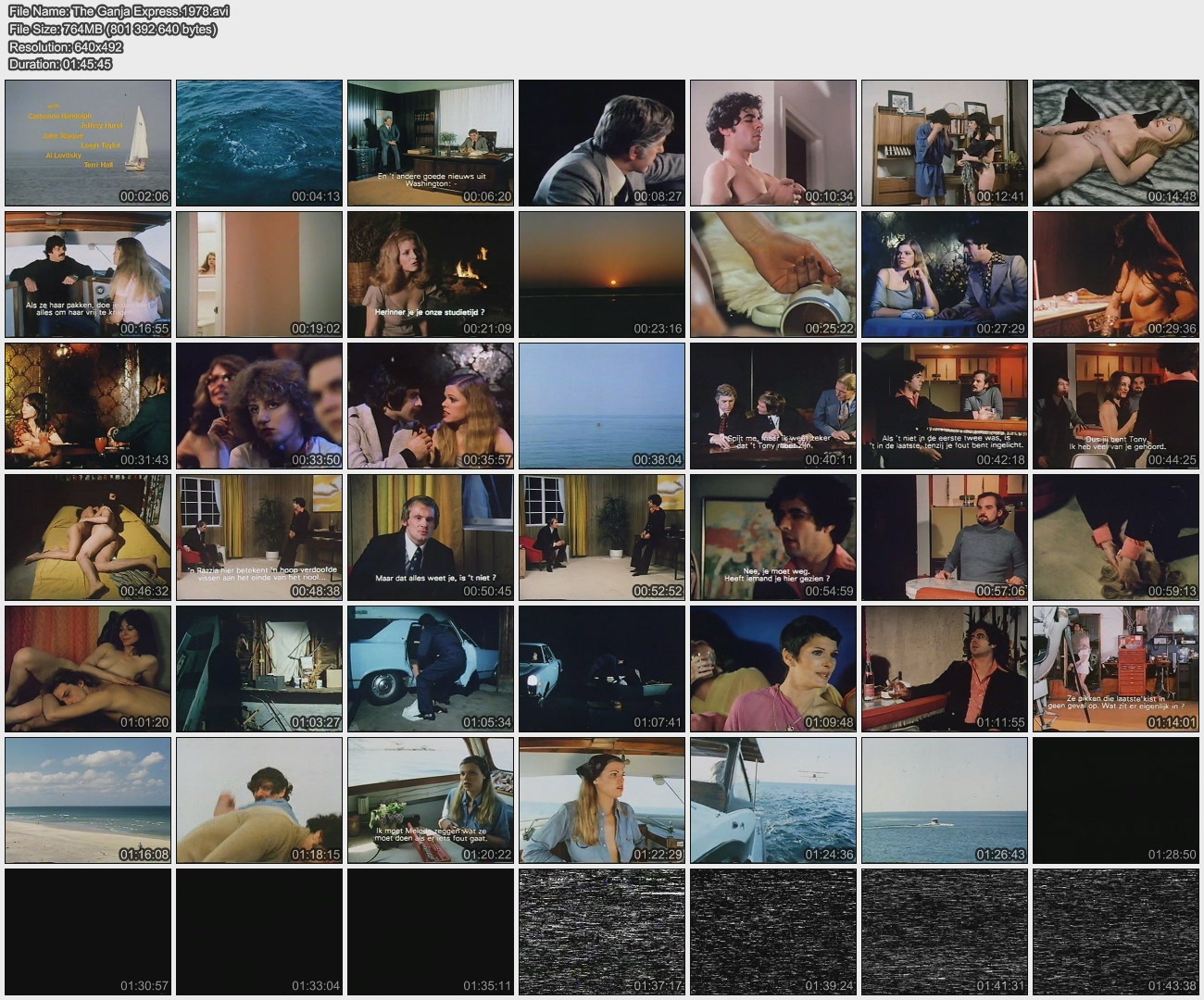This screenshot has width=1204, height=1000.
Task: Select the office desk frame at 00:06:20
Action: (x=431, y=143)
